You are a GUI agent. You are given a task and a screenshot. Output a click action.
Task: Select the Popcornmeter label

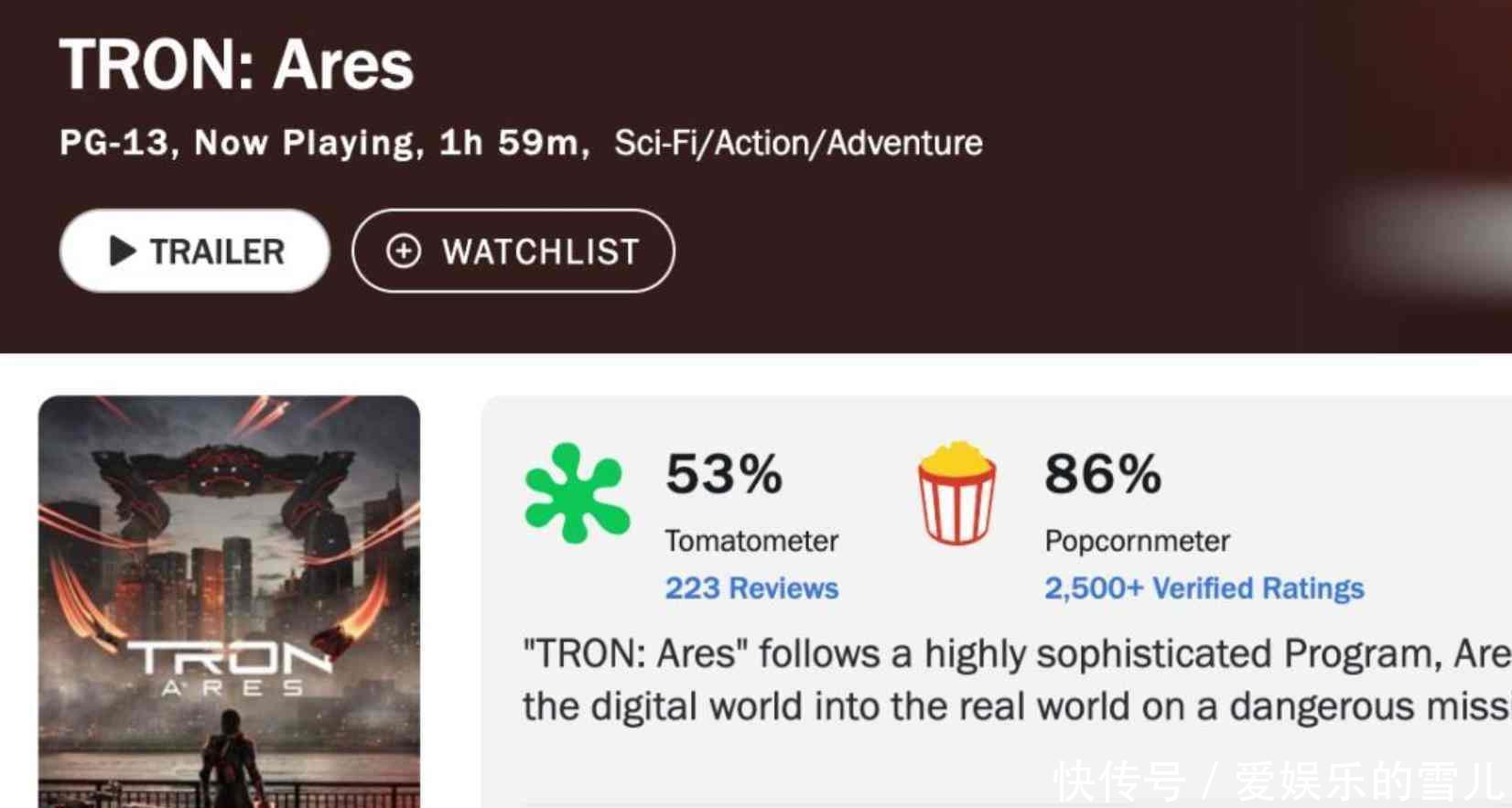1137,541
